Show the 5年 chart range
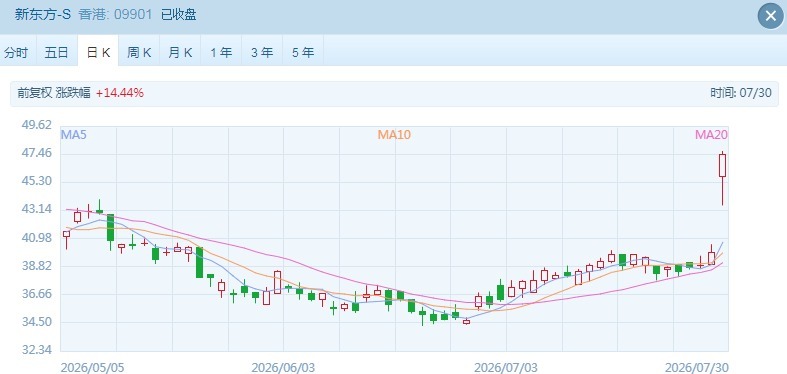Image resolution: width=787 pixels, height=374 pixels. 303,52
